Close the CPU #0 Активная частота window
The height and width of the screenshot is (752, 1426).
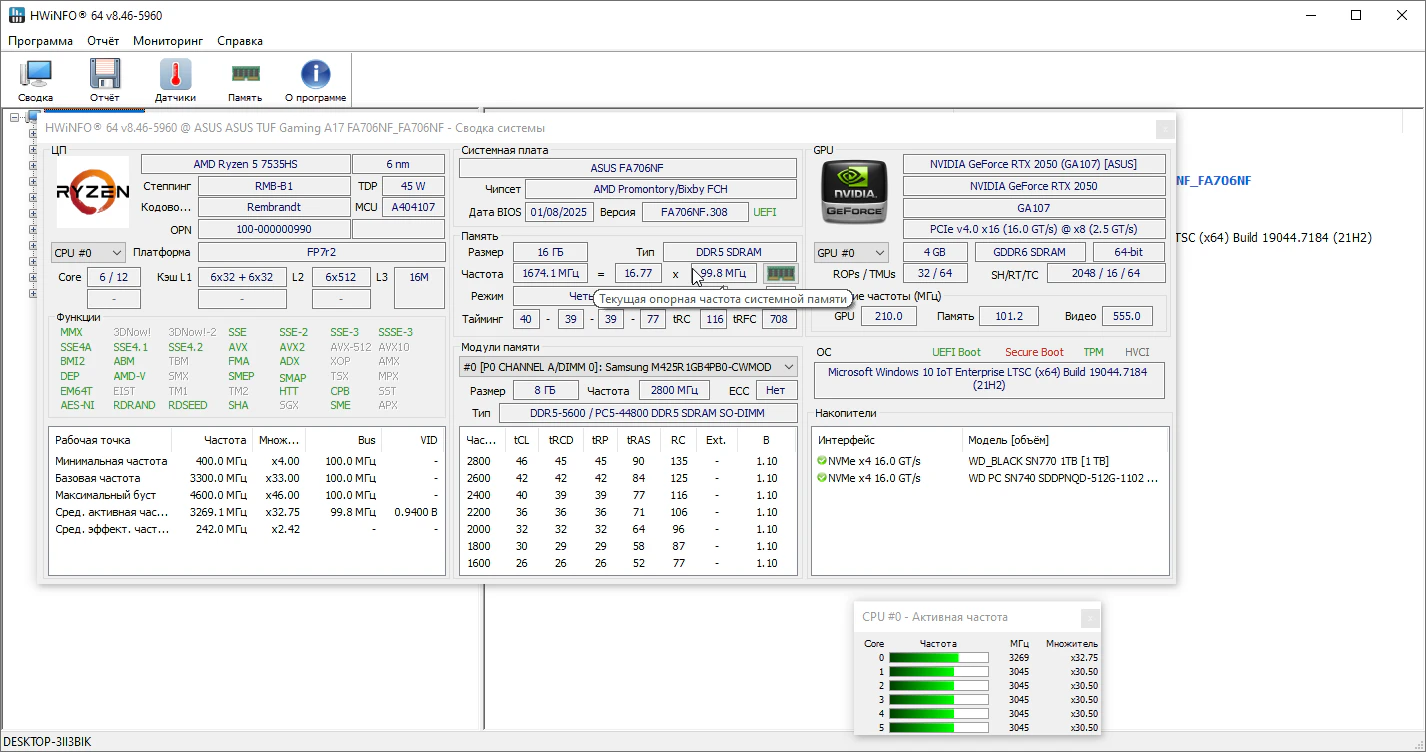(x=1089, y=618)
